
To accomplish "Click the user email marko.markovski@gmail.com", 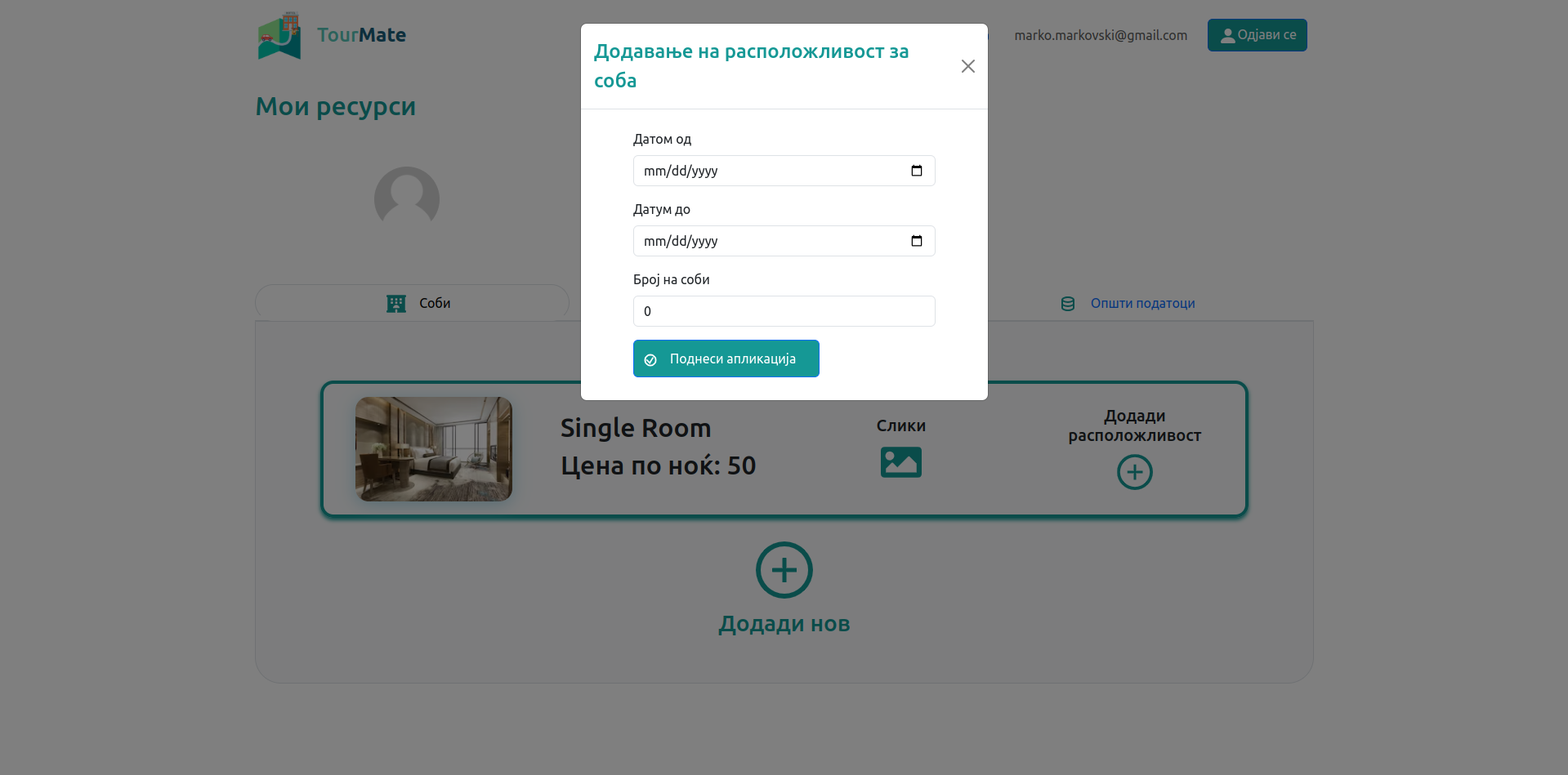I will tap(1100, 35).
